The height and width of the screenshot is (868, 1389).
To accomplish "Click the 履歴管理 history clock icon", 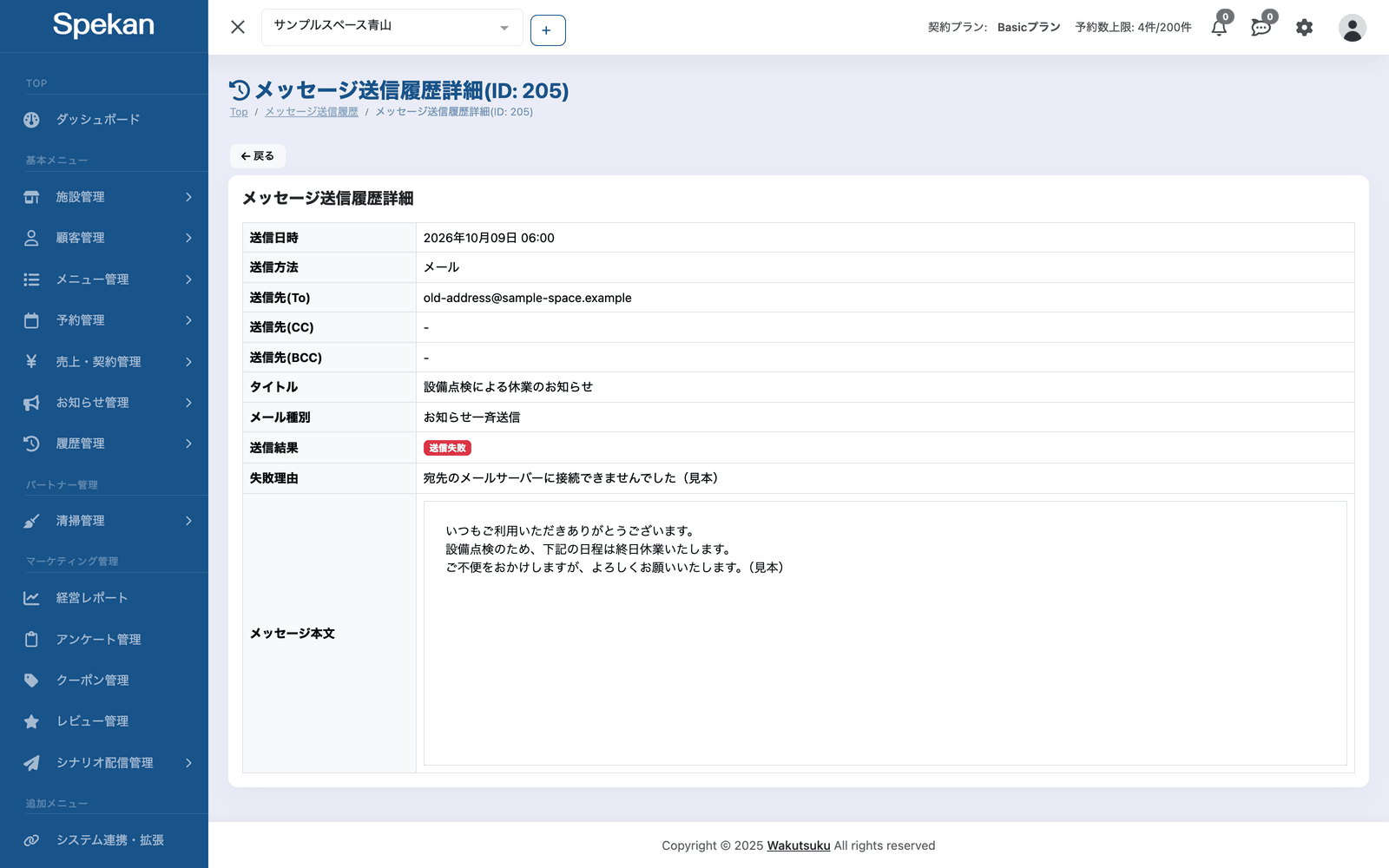I will [x=31, y=444].
